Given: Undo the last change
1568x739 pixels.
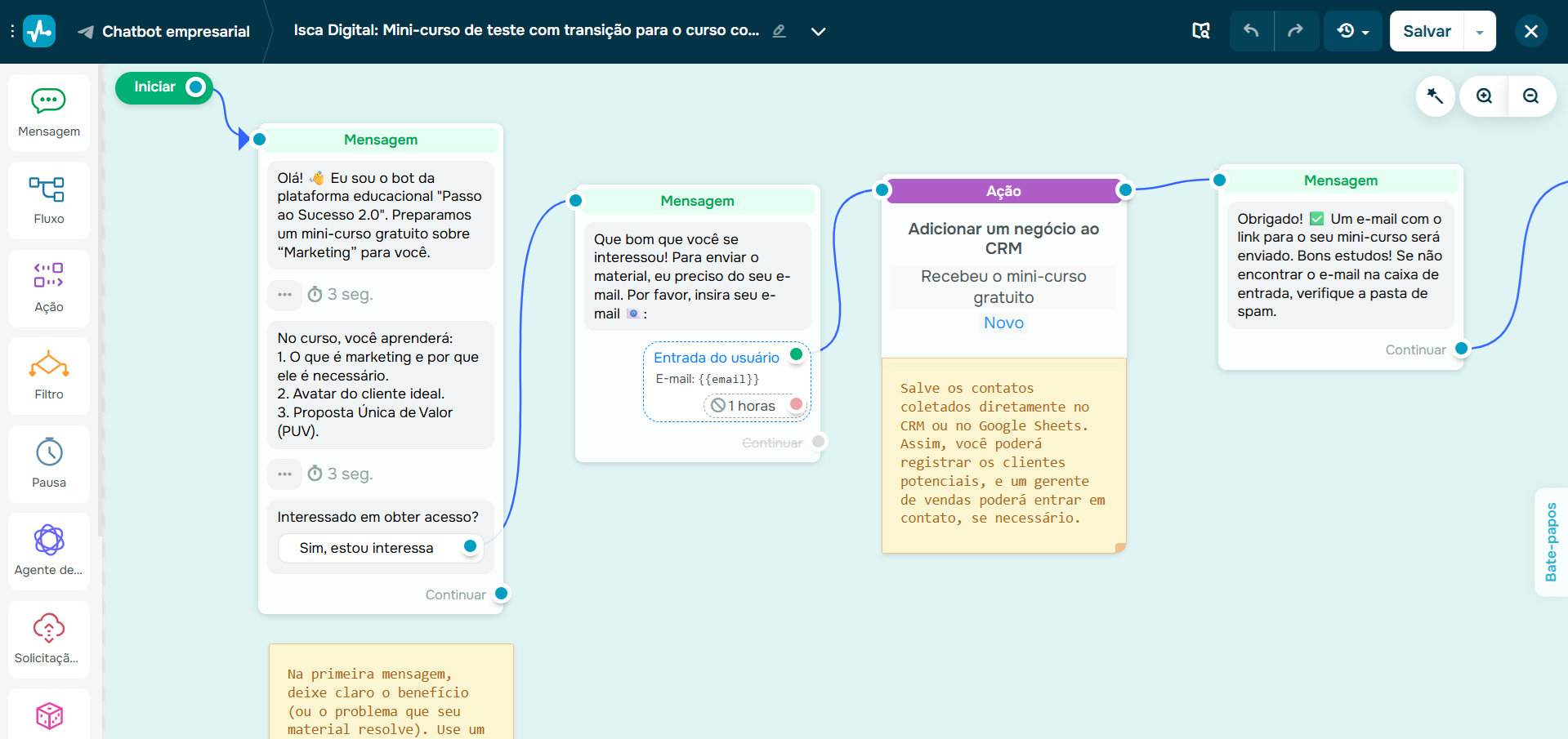Looking at the screenshot, I should click(1251, 30).
